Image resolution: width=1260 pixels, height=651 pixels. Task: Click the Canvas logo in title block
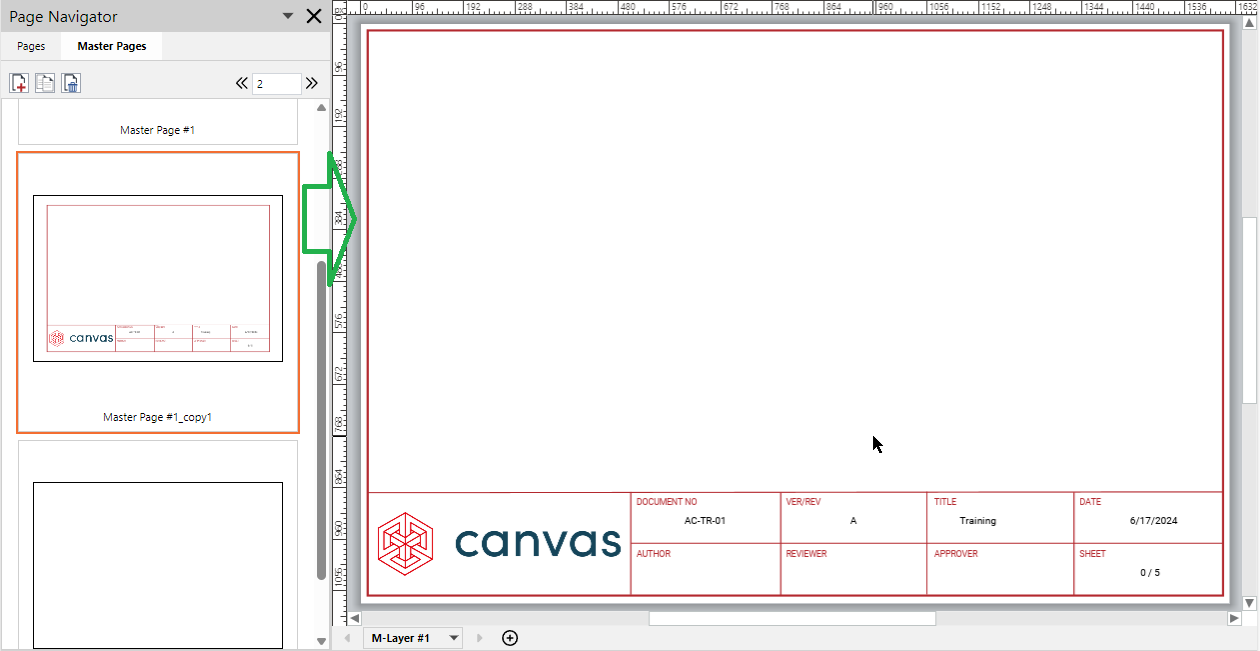499,543
